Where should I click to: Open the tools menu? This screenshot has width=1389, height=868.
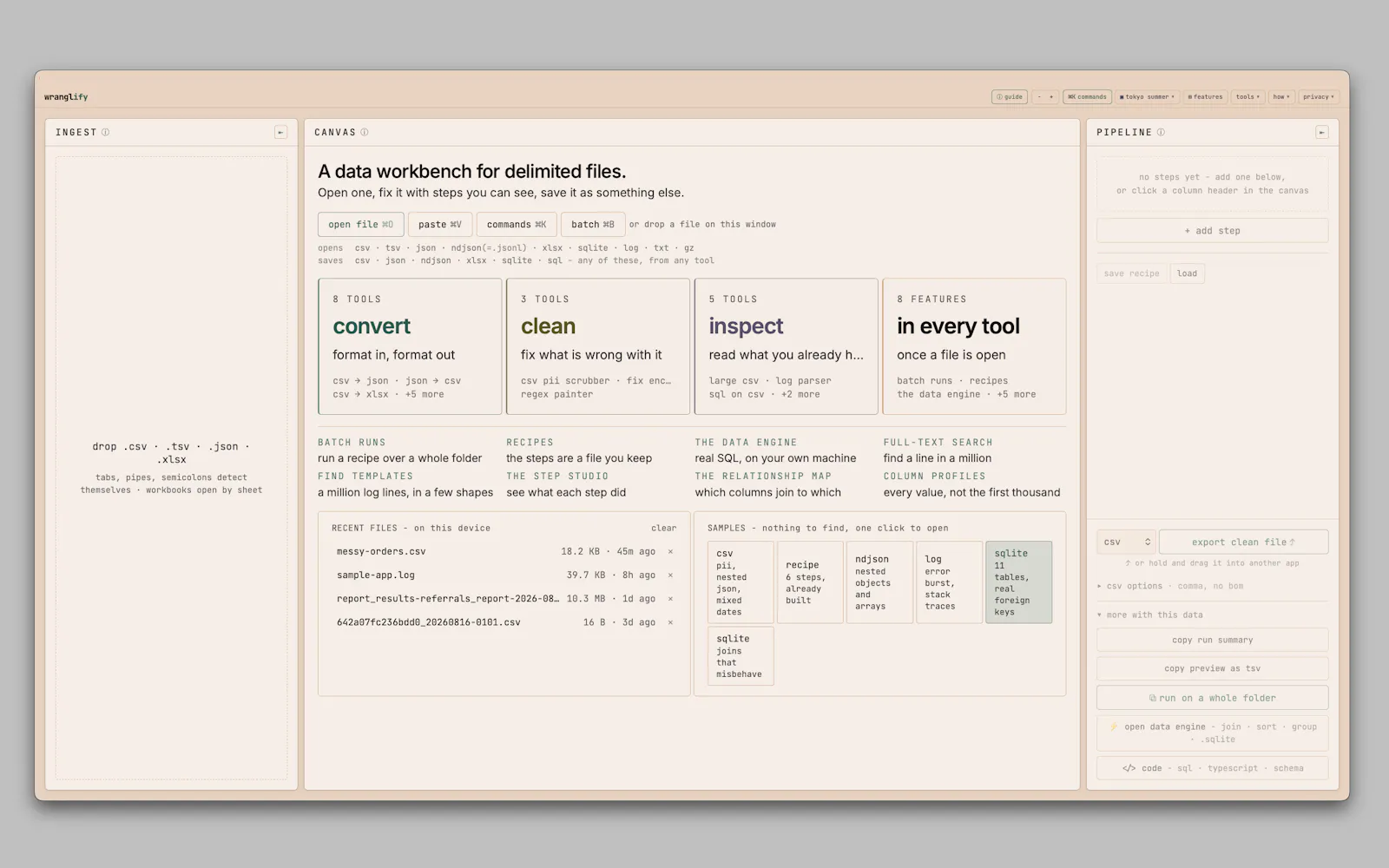click(x=1247, y=97)
